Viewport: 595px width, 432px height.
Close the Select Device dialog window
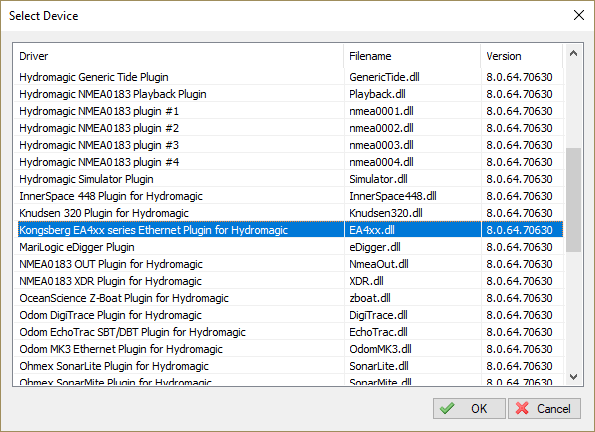click(579, 15)
